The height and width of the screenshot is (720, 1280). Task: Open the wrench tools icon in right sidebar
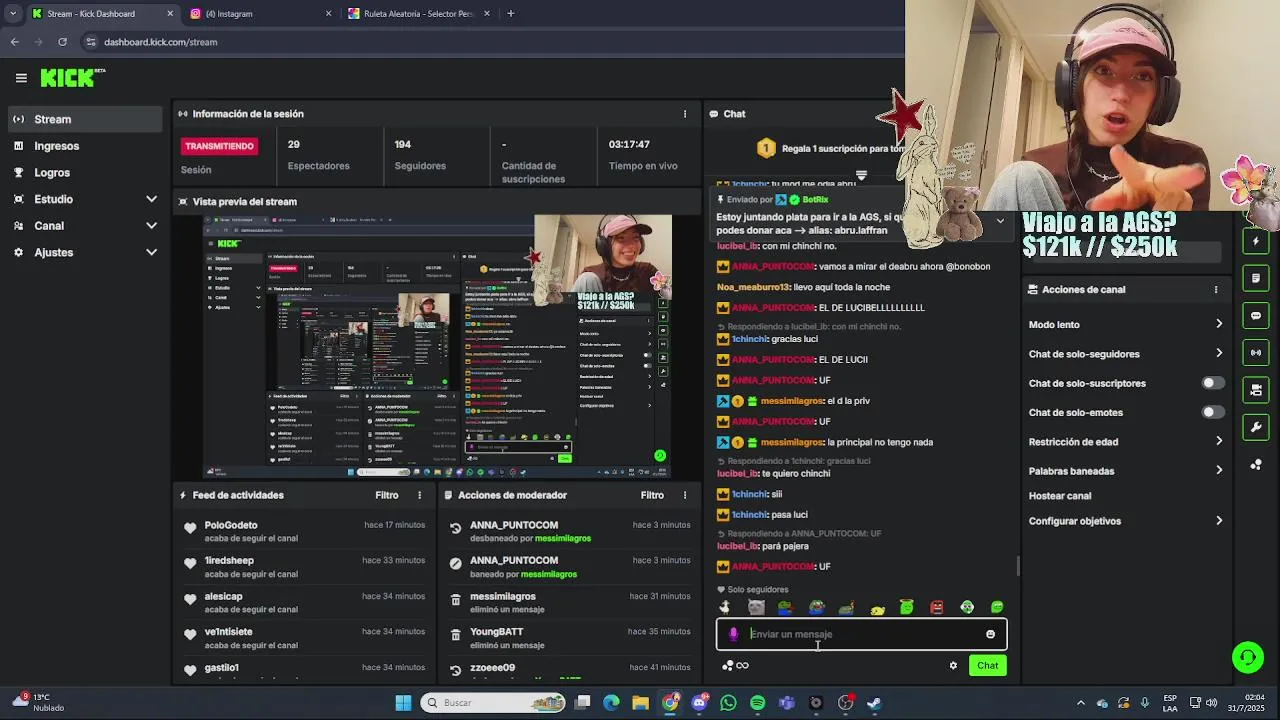[1256, 427]
